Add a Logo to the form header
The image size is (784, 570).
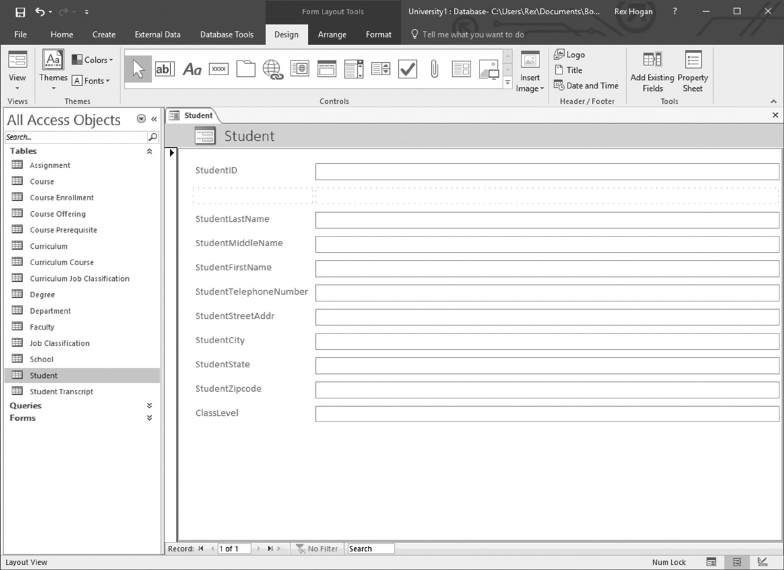569,55
